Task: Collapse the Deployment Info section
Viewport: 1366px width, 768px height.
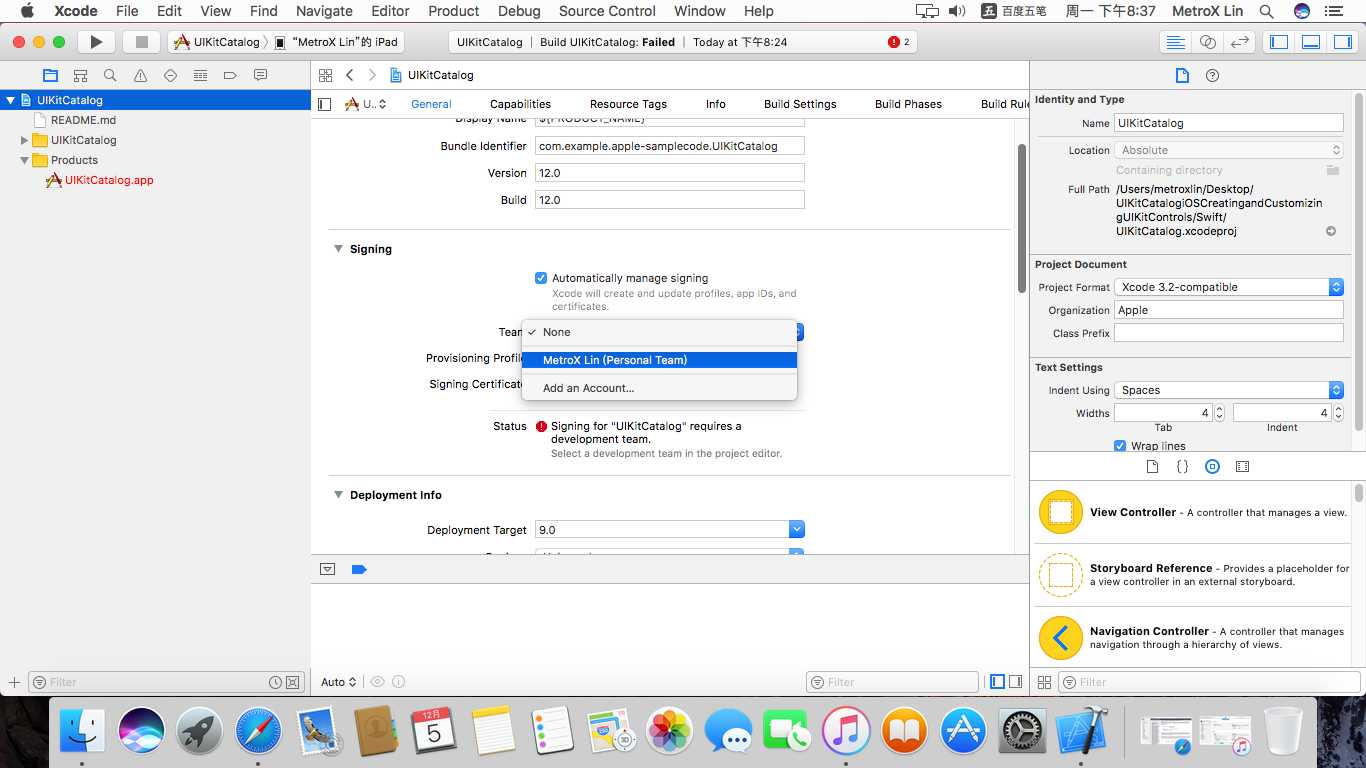Action: [338, 495]
